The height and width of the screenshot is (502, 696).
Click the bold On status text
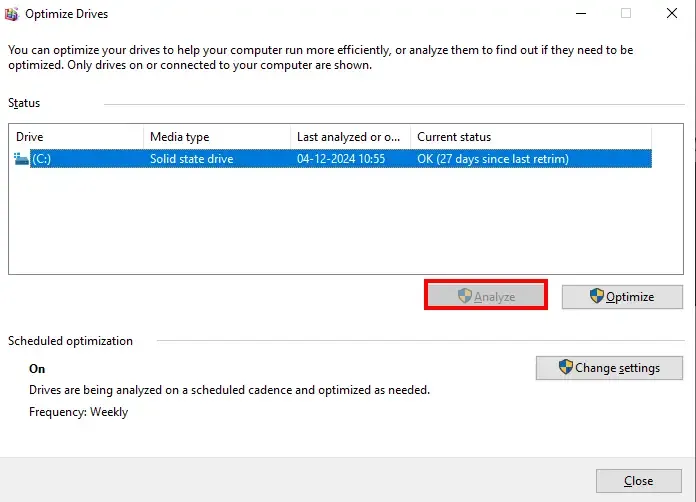point(37,369)
